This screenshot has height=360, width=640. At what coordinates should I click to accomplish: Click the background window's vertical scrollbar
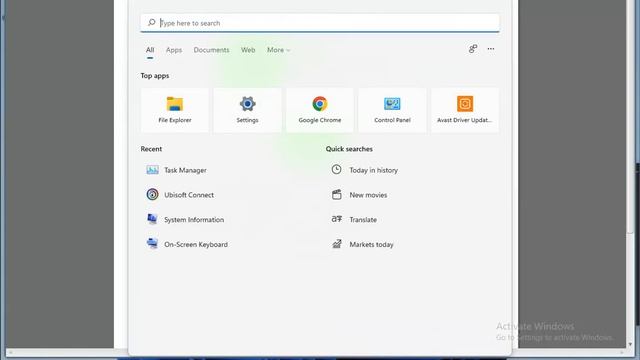click(630, 117)
